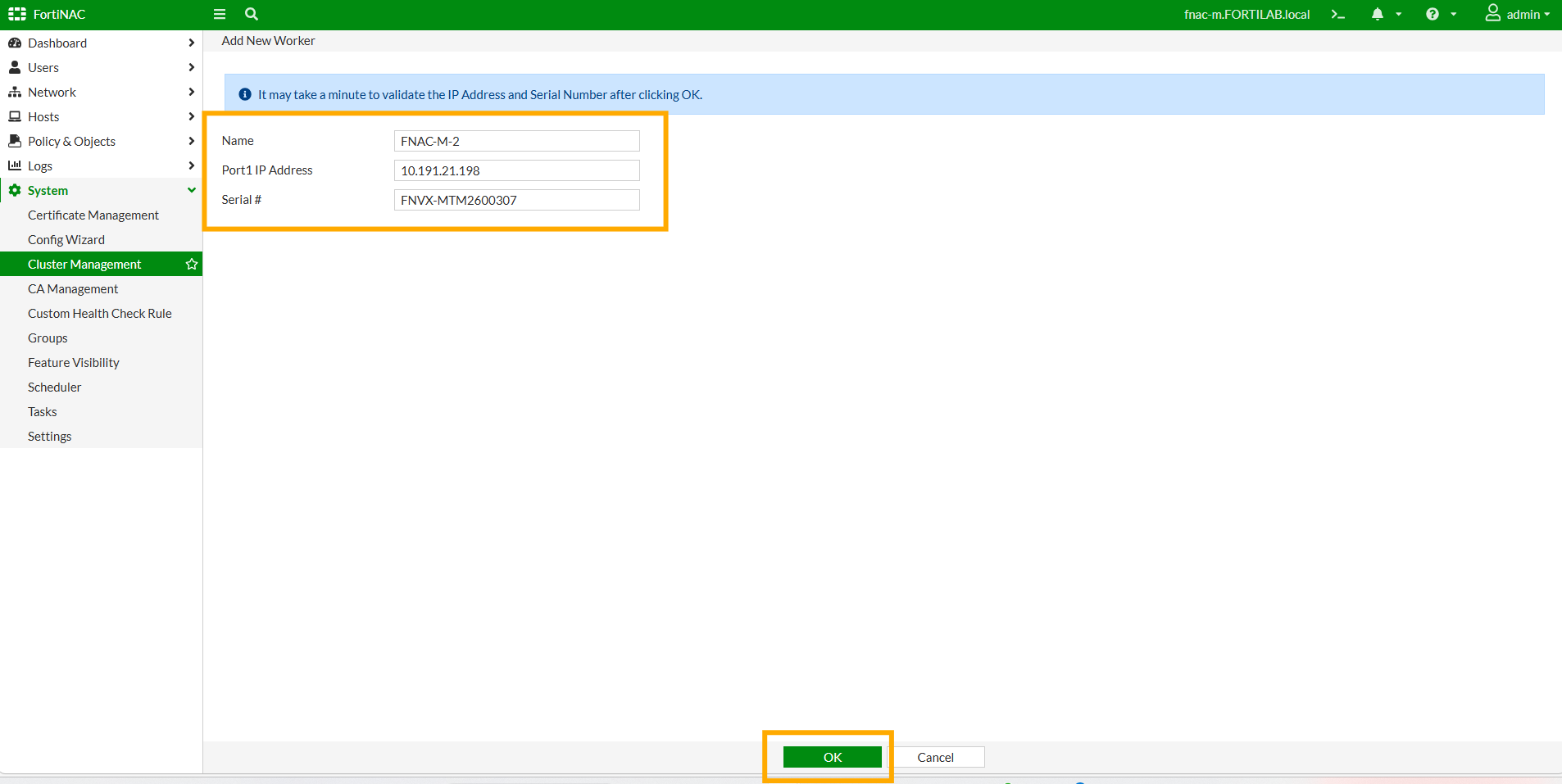
Task: Click the Dashboard gauge icon
Action: pos(15,43)
